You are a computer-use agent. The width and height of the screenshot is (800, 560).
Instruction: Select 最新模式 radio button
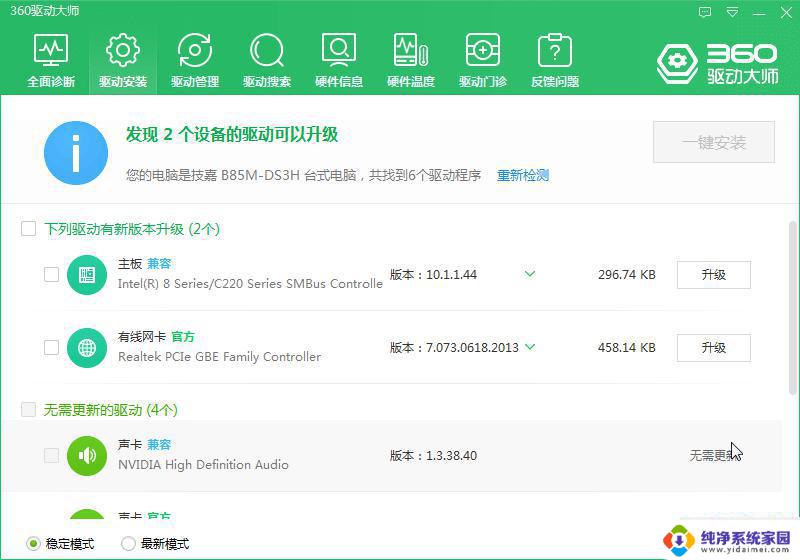tap(128, 544)
